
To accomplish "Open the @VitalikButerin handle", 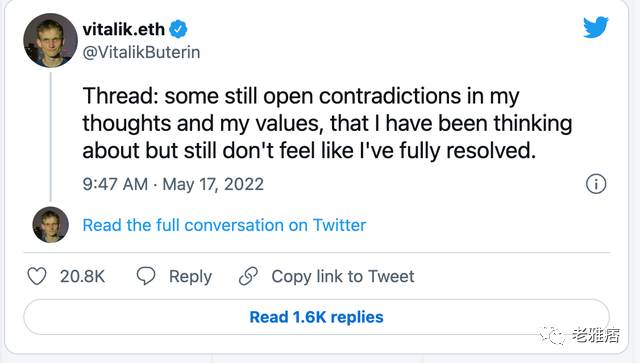I will click(x=141, y=52).
